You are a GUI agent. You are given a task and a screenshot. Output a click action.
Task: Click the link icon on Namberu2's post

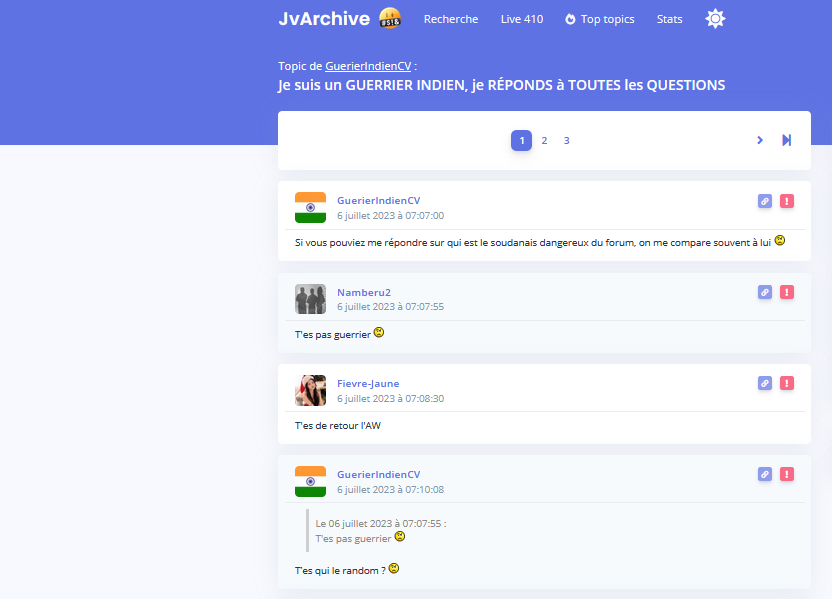(765, 292)
